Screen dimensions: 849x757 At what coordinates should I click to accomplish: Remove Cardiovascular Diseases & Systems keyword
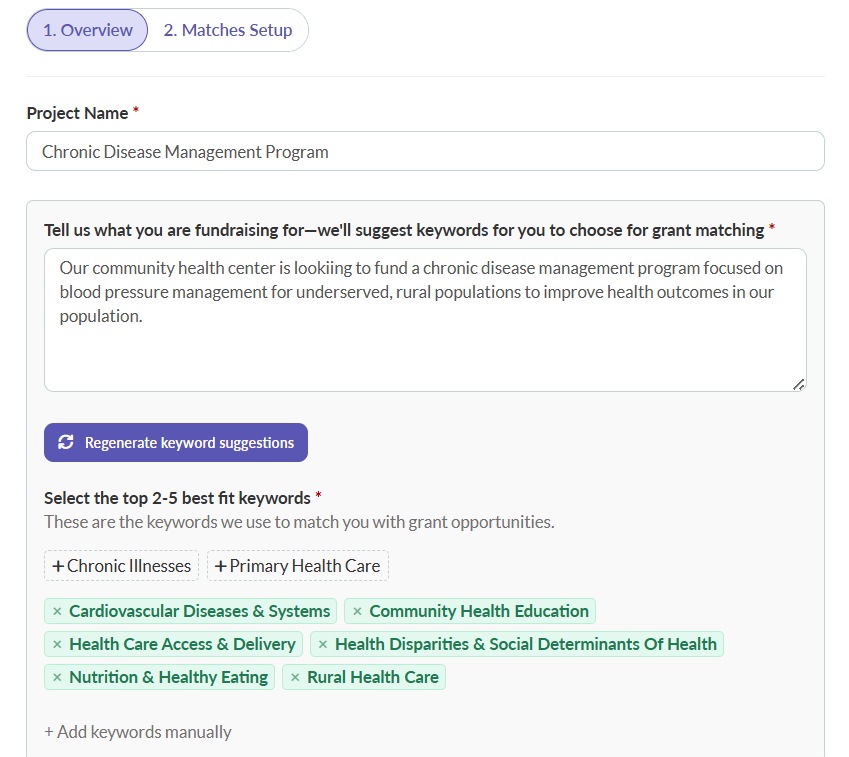[57, 611]
